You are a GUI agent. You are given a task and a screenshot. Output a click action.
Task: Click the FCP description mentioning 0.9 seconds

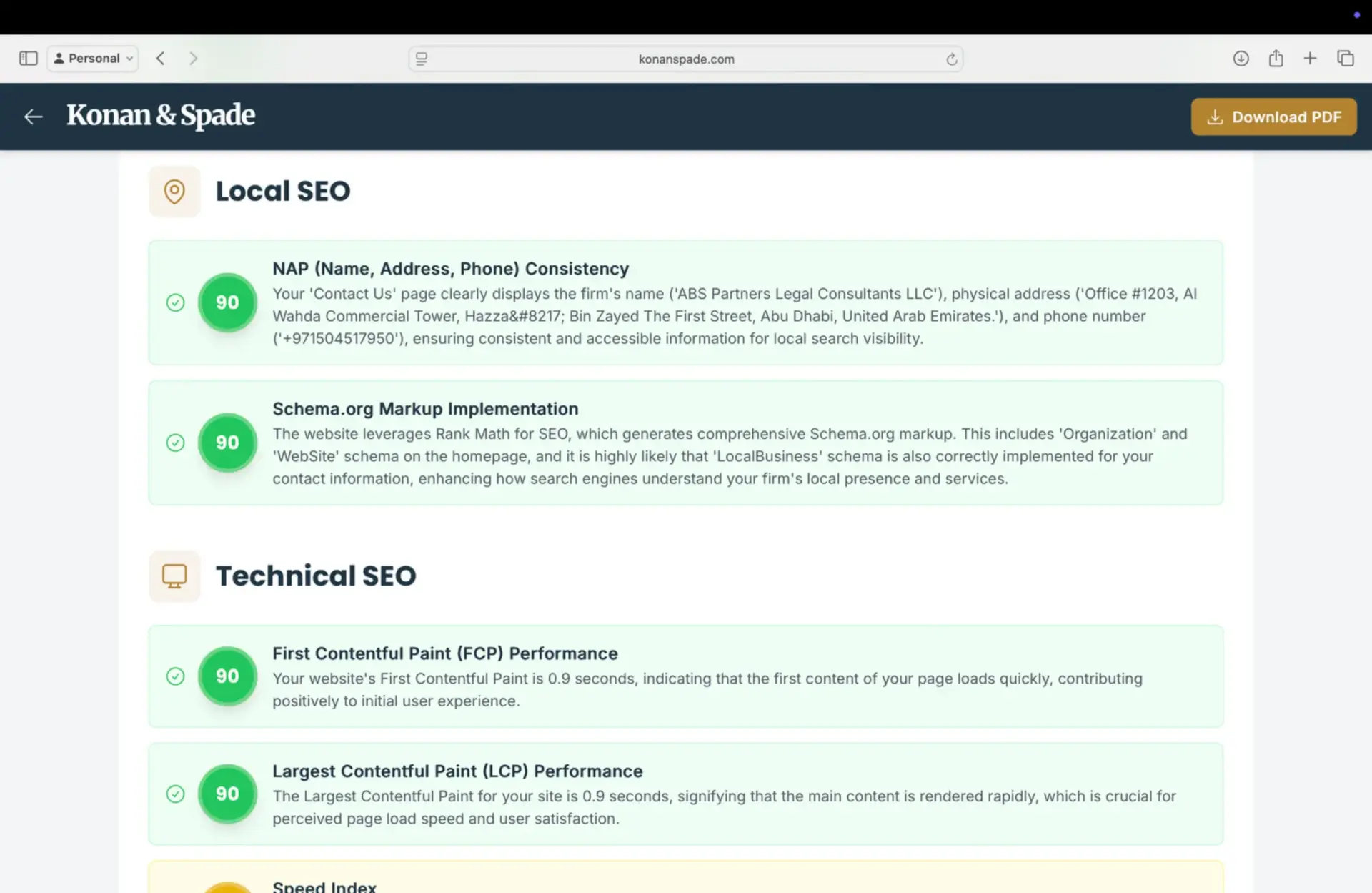click(x=707, y=690)
